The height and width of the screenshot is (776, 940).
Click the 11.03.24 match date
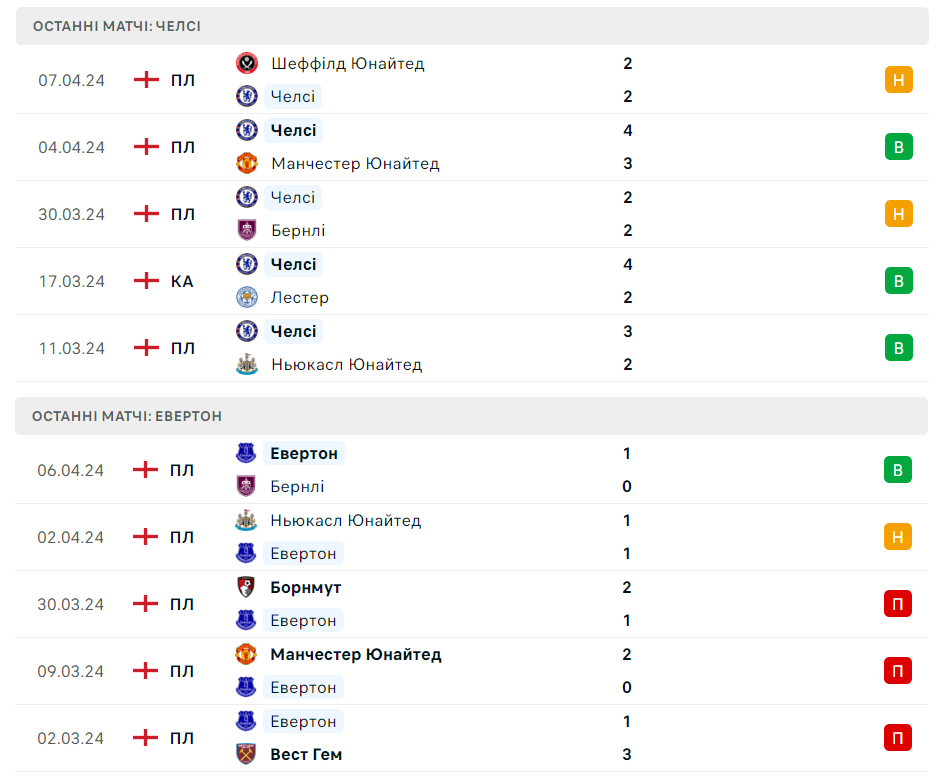pyautogui.click(x=72, y=348)
